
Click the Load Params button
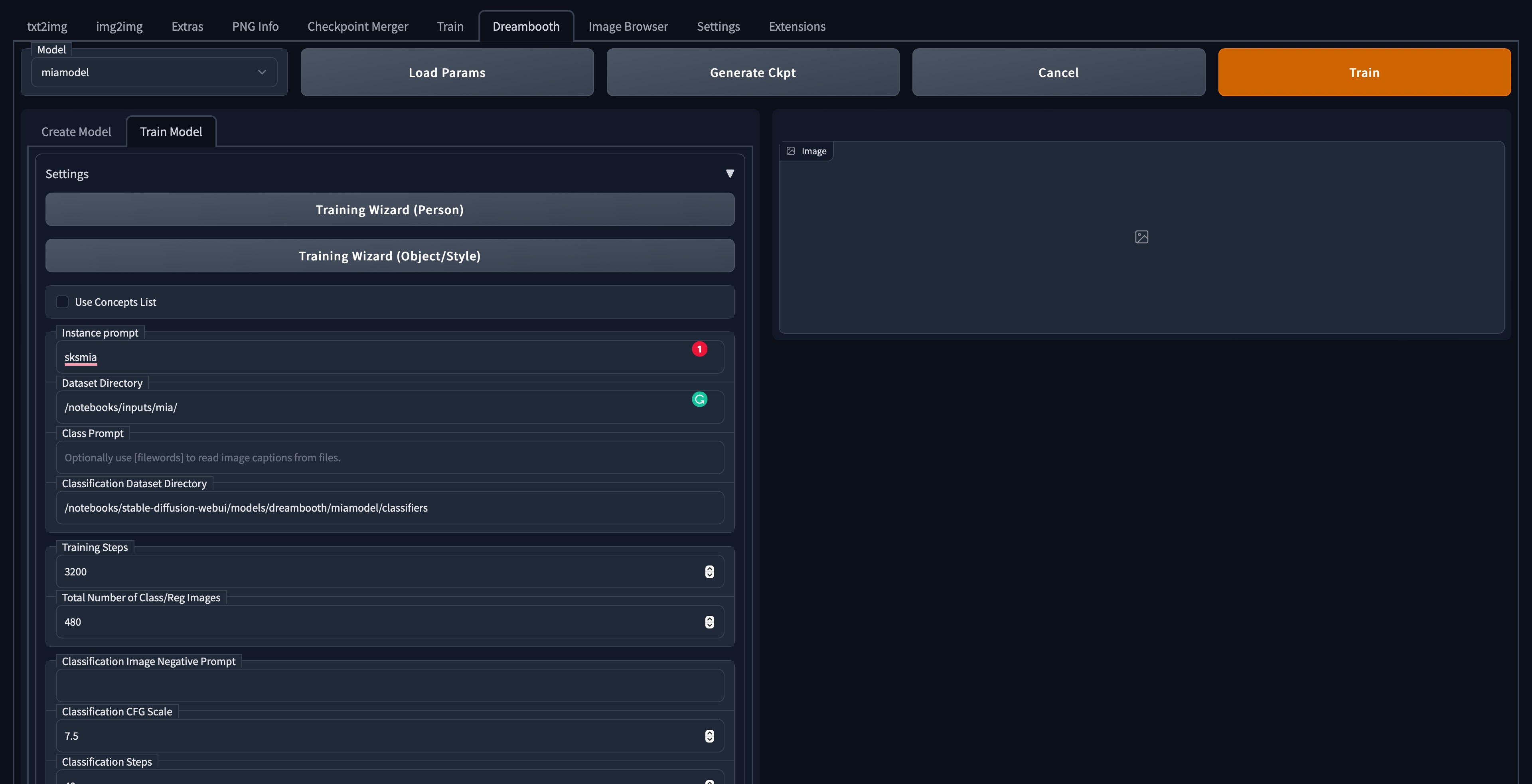coord(447,73)
